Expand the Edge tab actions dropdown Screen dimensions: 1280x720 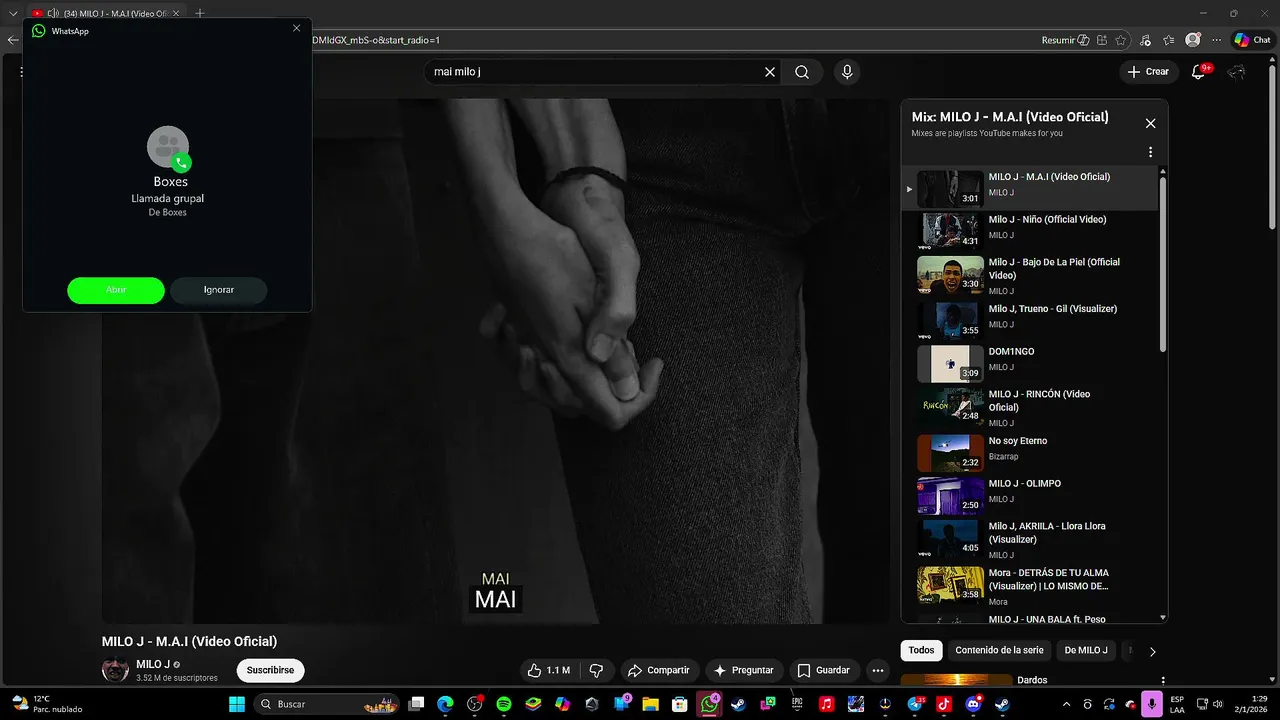[x=13, y=13]
